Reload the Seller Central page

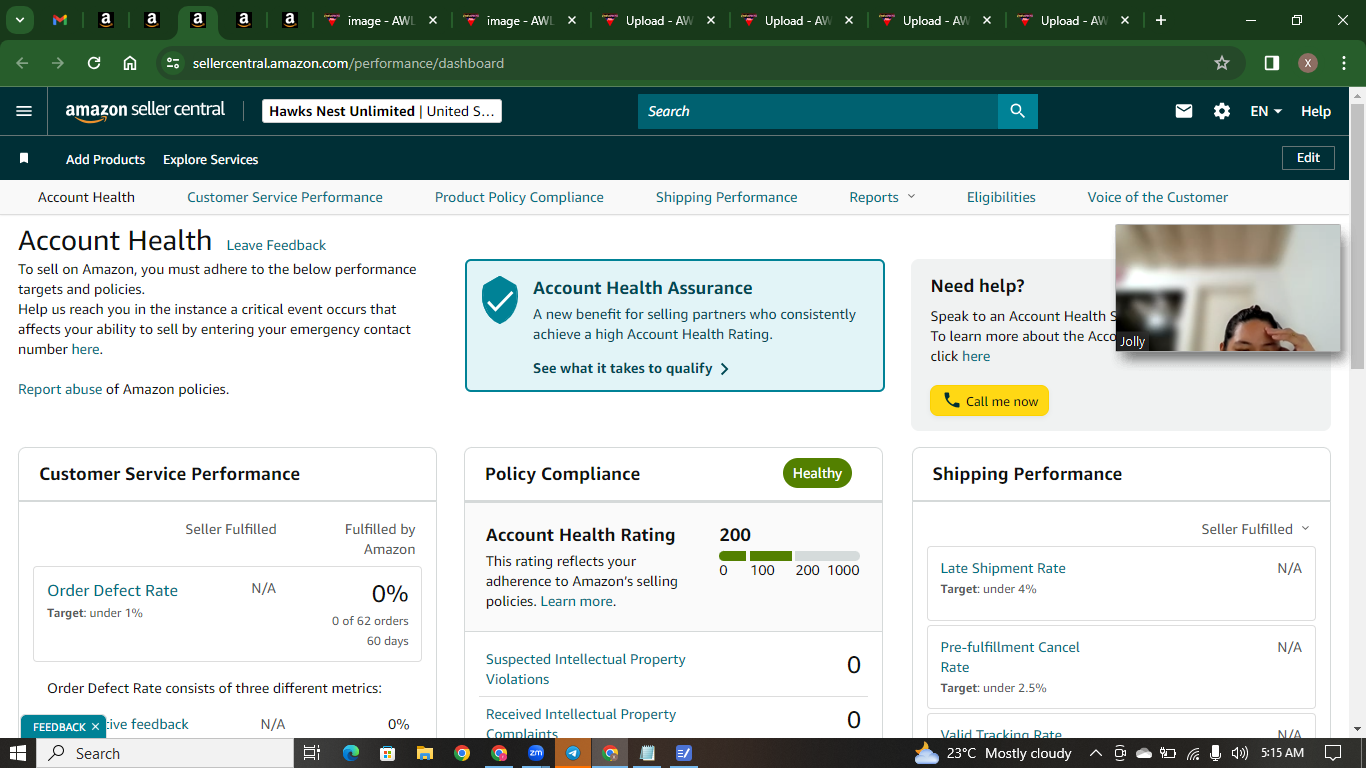tap(94, 63)
